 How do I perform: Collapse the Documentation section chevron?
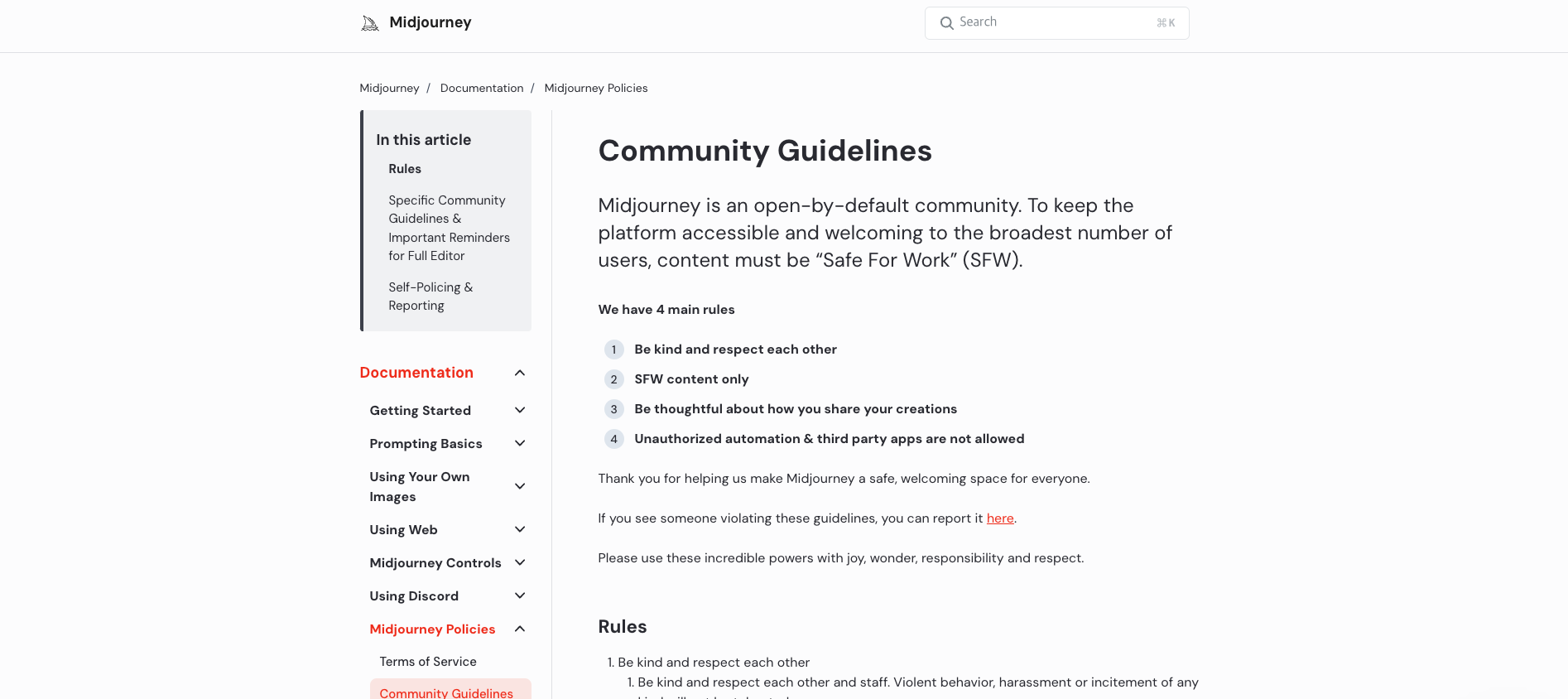pyautogui.click(x=520, y=373)
